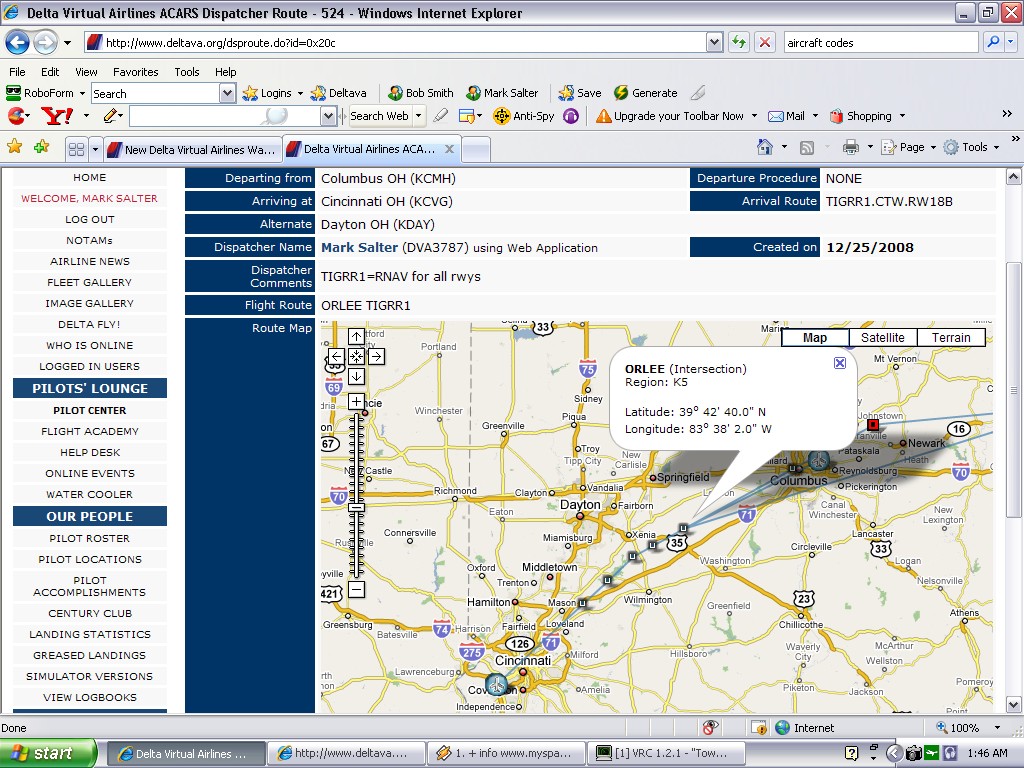Viewport: 1024px width, 768px height.
Task: Open the PILOT CENTER link
Action: 89,410
